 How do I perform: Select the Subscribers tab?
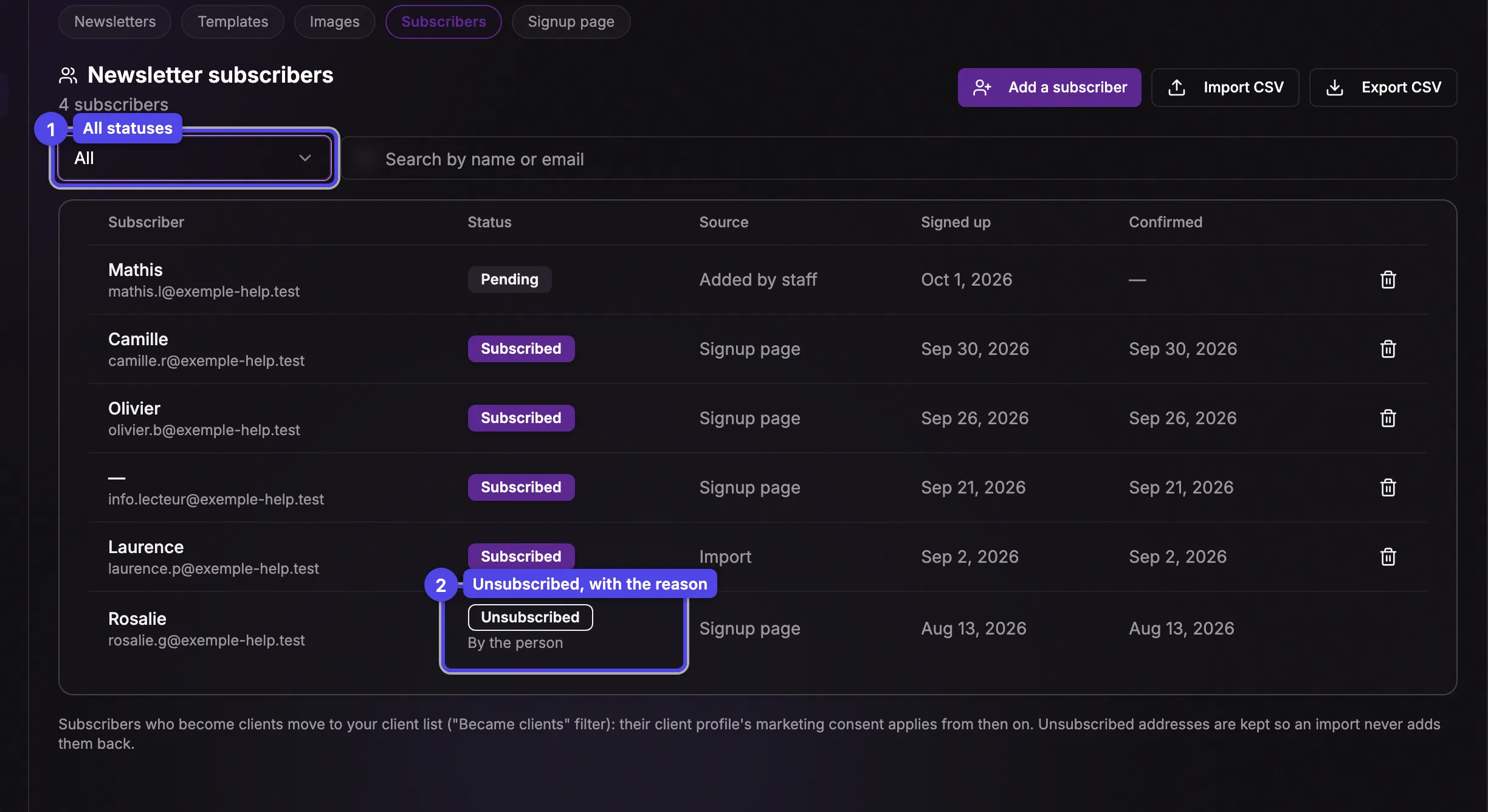(x=444, y=22)
